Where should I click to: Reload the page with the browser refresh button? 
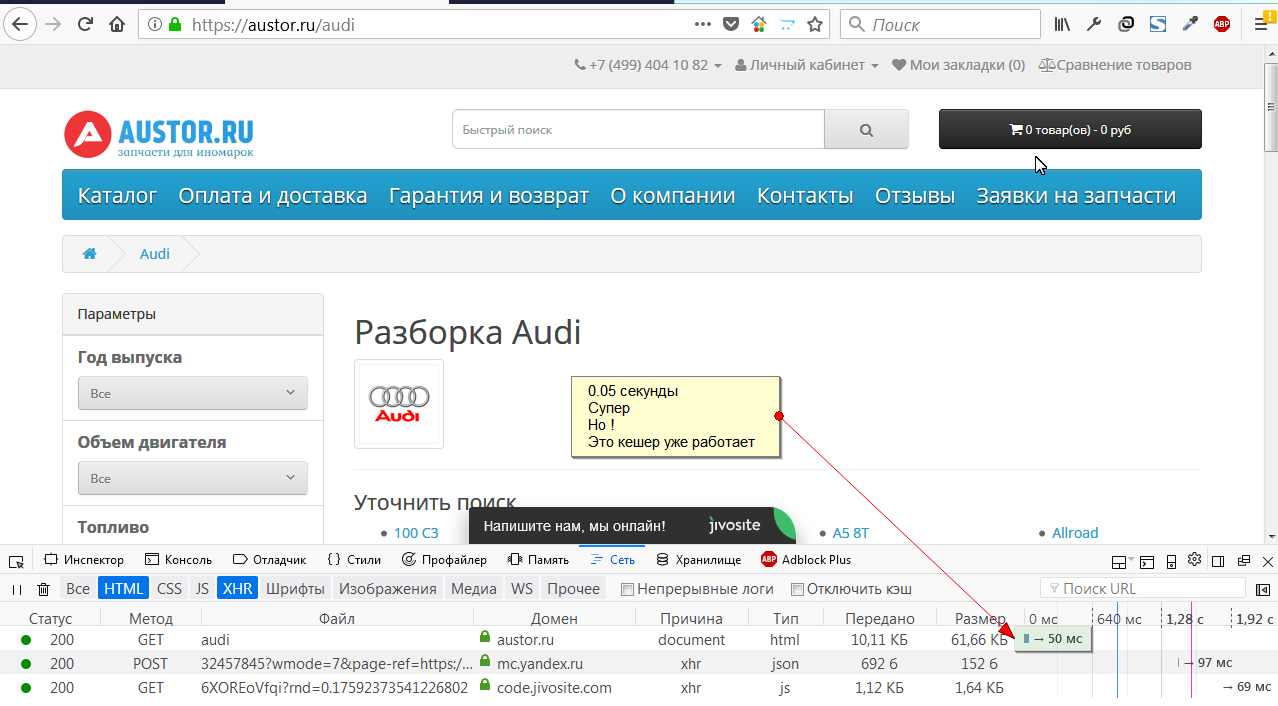click(86, 24)
